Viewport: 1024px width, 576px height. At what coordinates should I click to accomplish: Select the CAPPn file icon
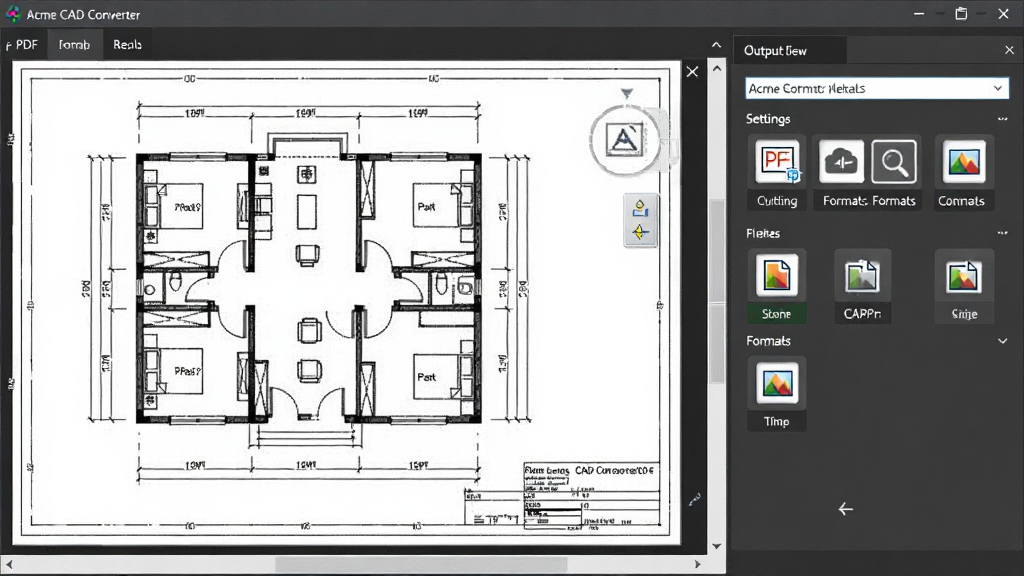(x=862, y=276)
